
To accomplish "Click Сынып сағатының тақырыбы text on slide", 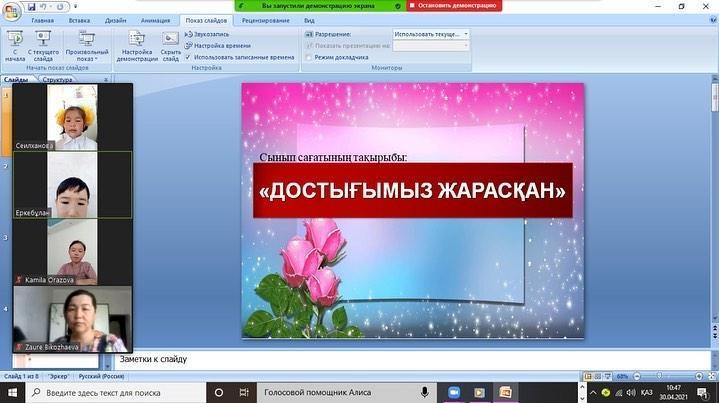I will (333, 157).
